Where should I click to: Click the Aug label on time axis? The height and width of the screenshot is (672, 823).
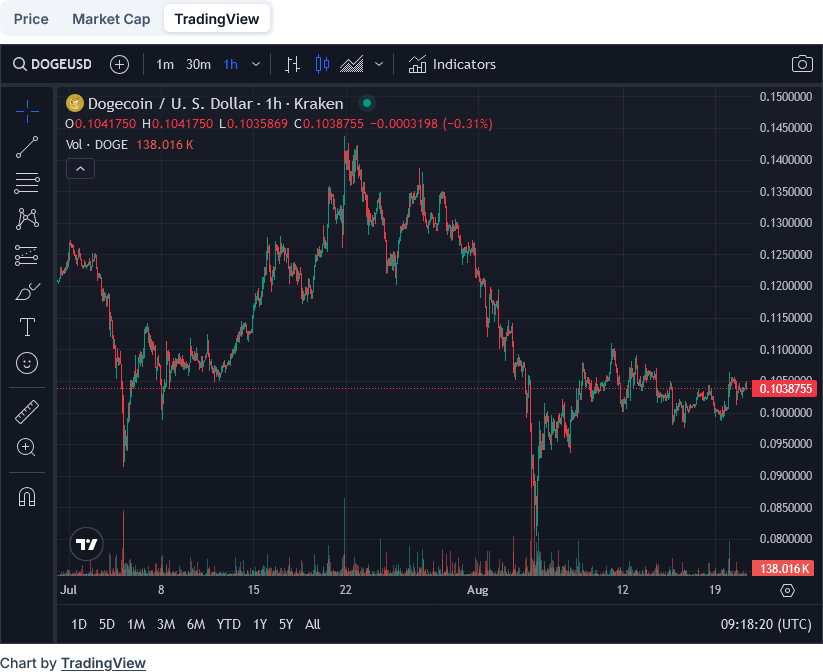coord(477,590)
